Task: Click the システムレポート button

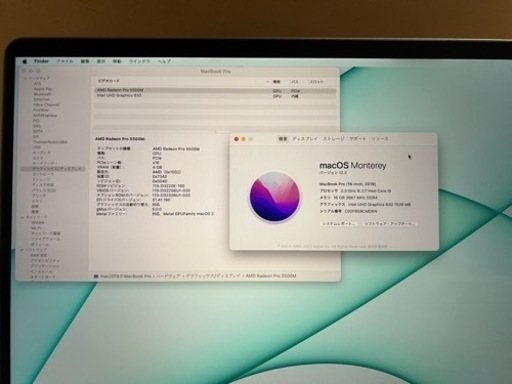Action: coord(339,224)
